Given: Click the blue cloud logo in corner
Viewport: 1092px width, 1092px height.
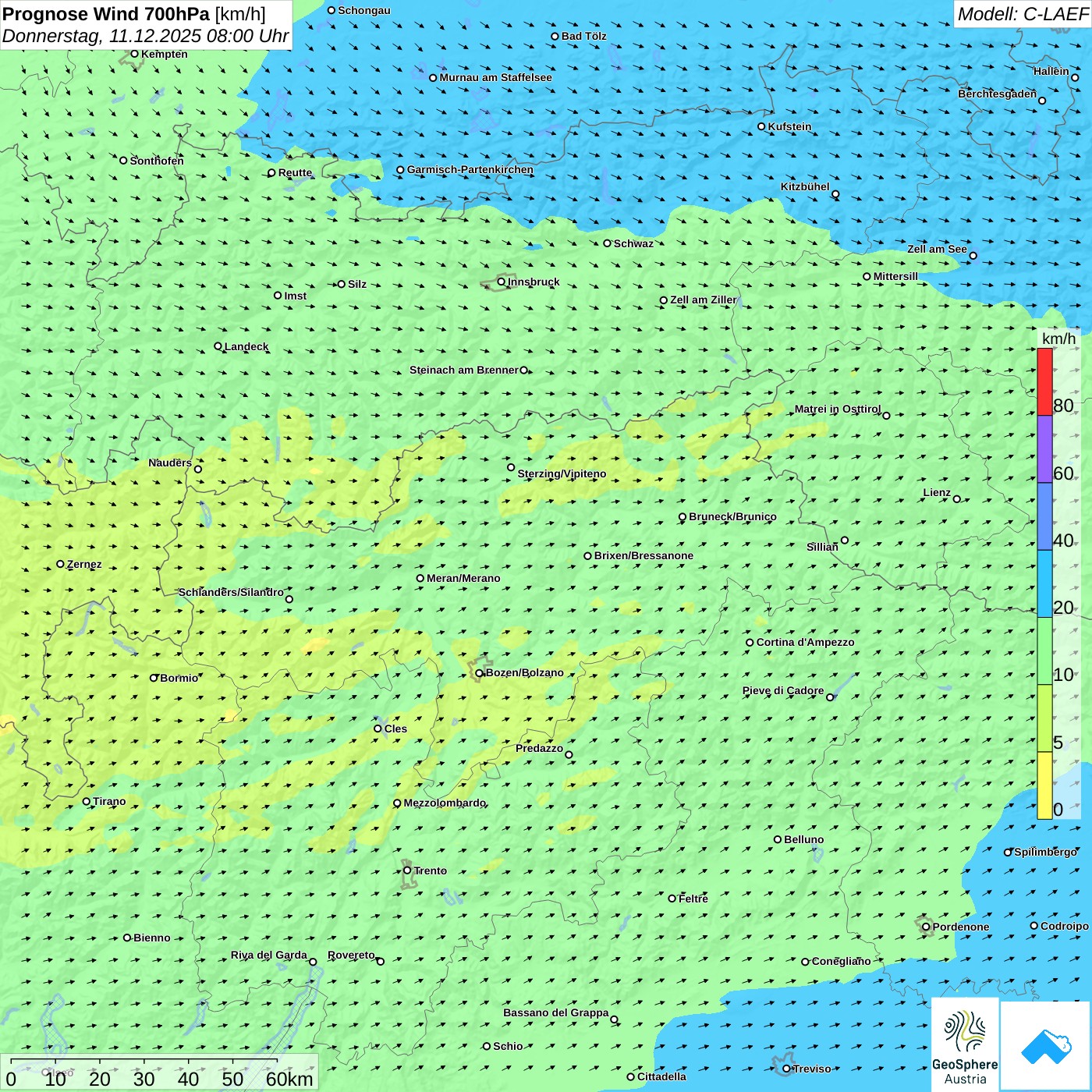Looking at the screenshot, I should tap(1046, 1045).
